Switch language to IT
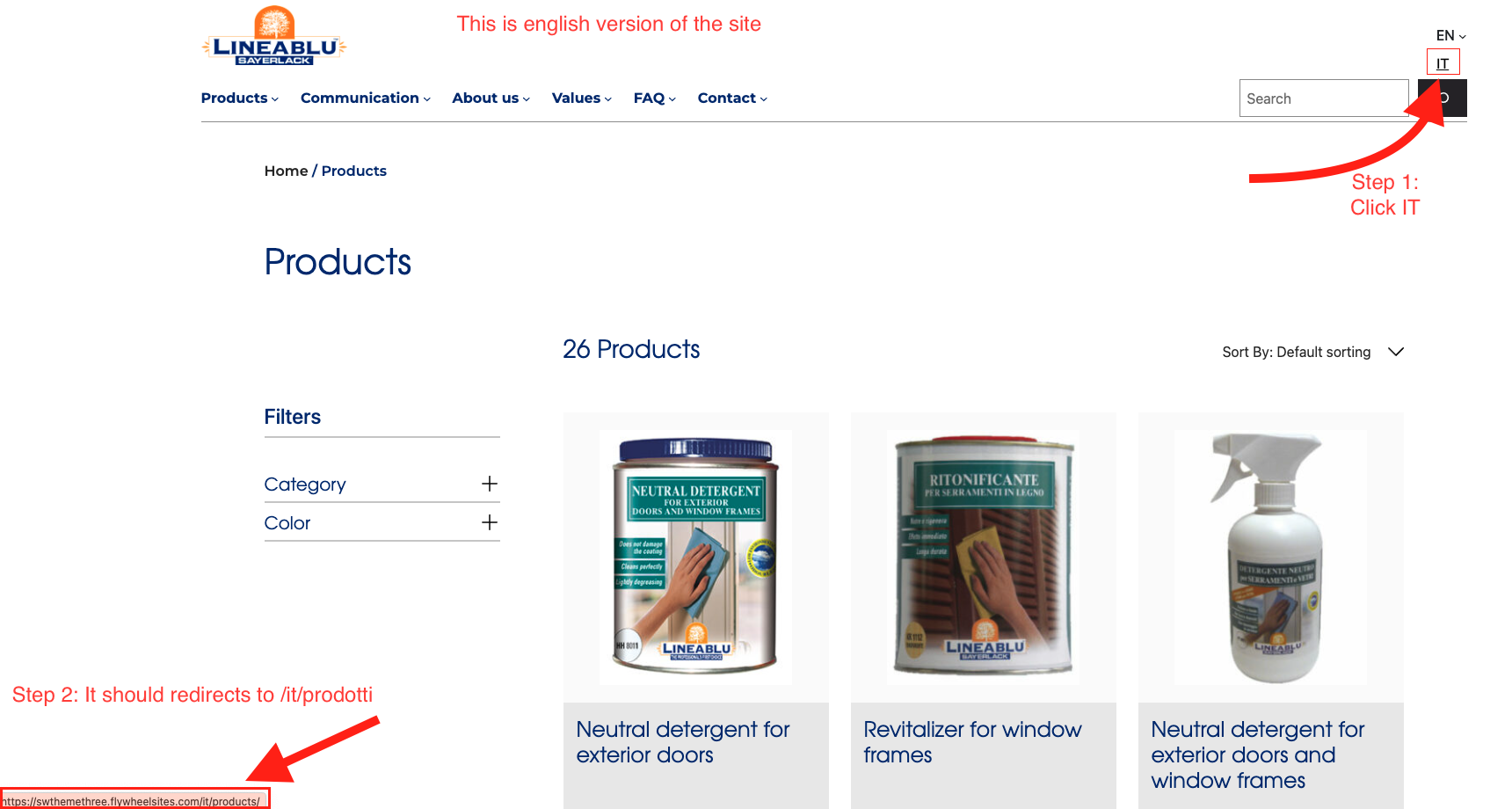1512x809 pixels. coord(1443,63)
